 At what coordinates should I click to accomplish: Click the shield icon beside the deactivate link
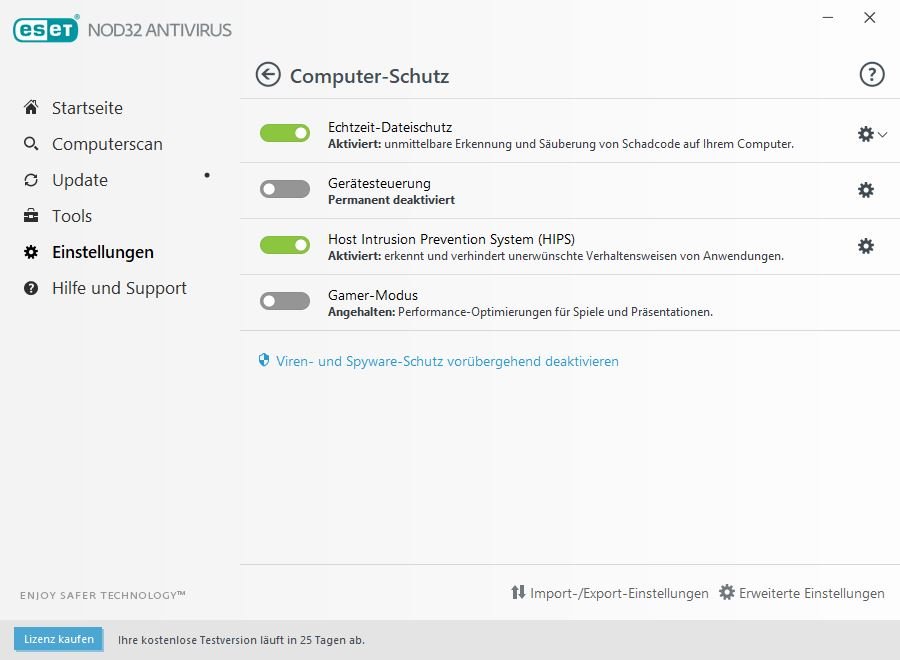coord(265,361)
